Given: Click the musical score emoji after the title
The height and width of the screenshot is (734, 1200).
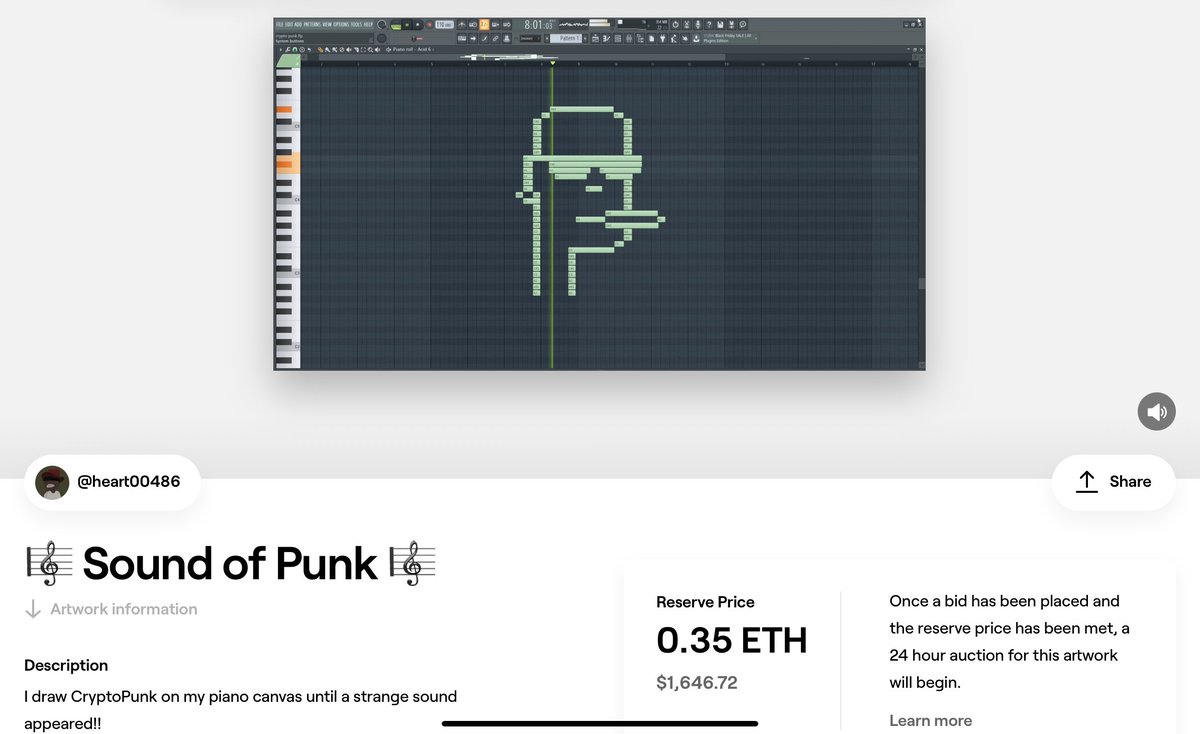Looking at the screenshot, I should pos(412,564).
